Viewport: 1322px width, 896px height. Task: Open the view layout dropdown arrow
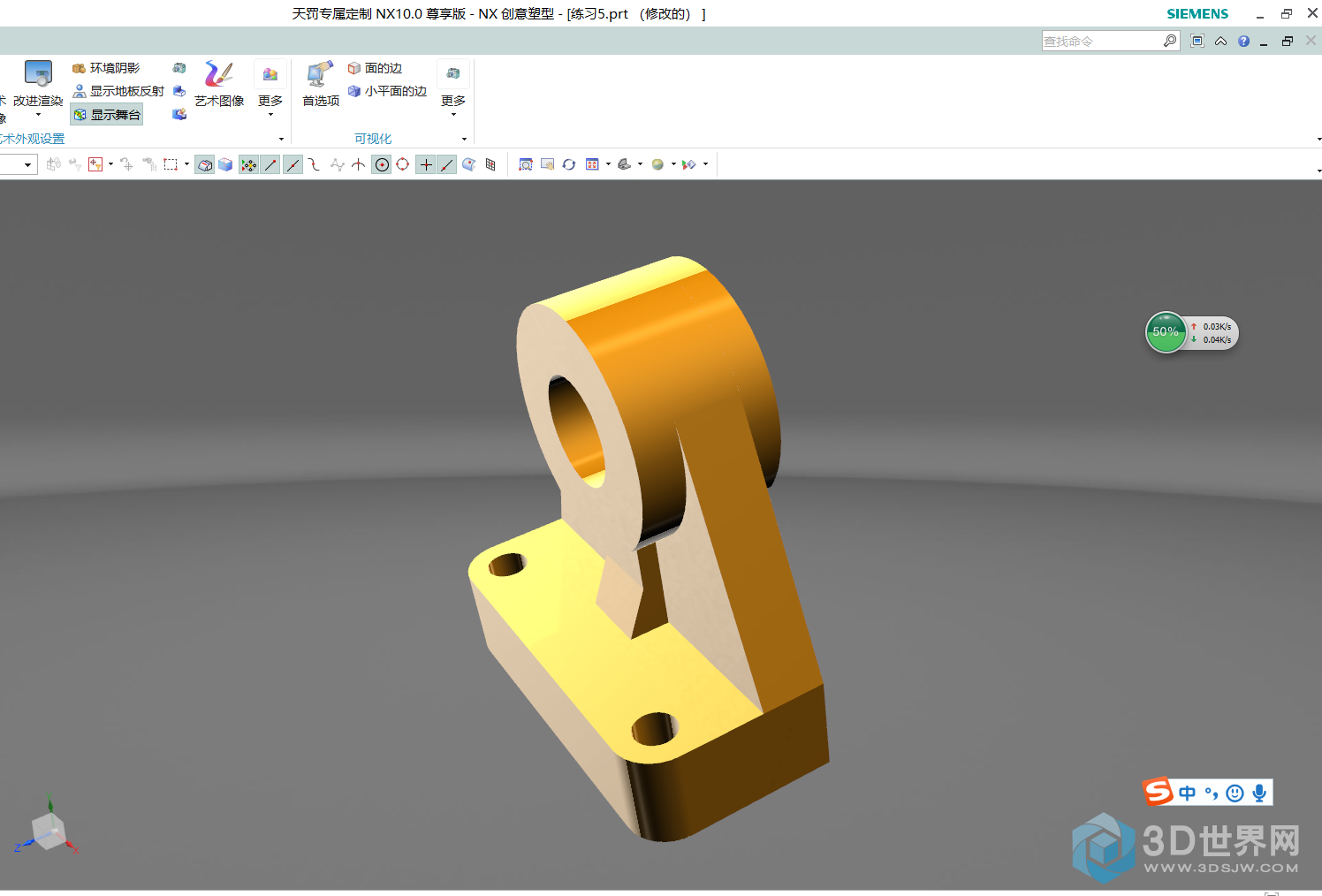[x=608, y=164]
